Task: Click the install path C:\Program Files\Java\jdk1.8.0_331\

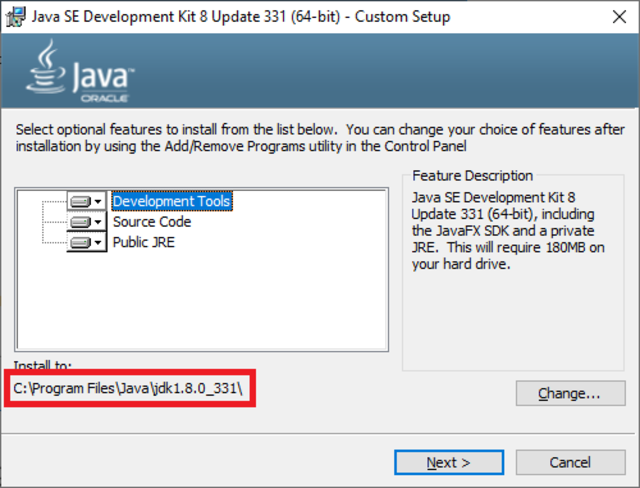Action: 128,388
